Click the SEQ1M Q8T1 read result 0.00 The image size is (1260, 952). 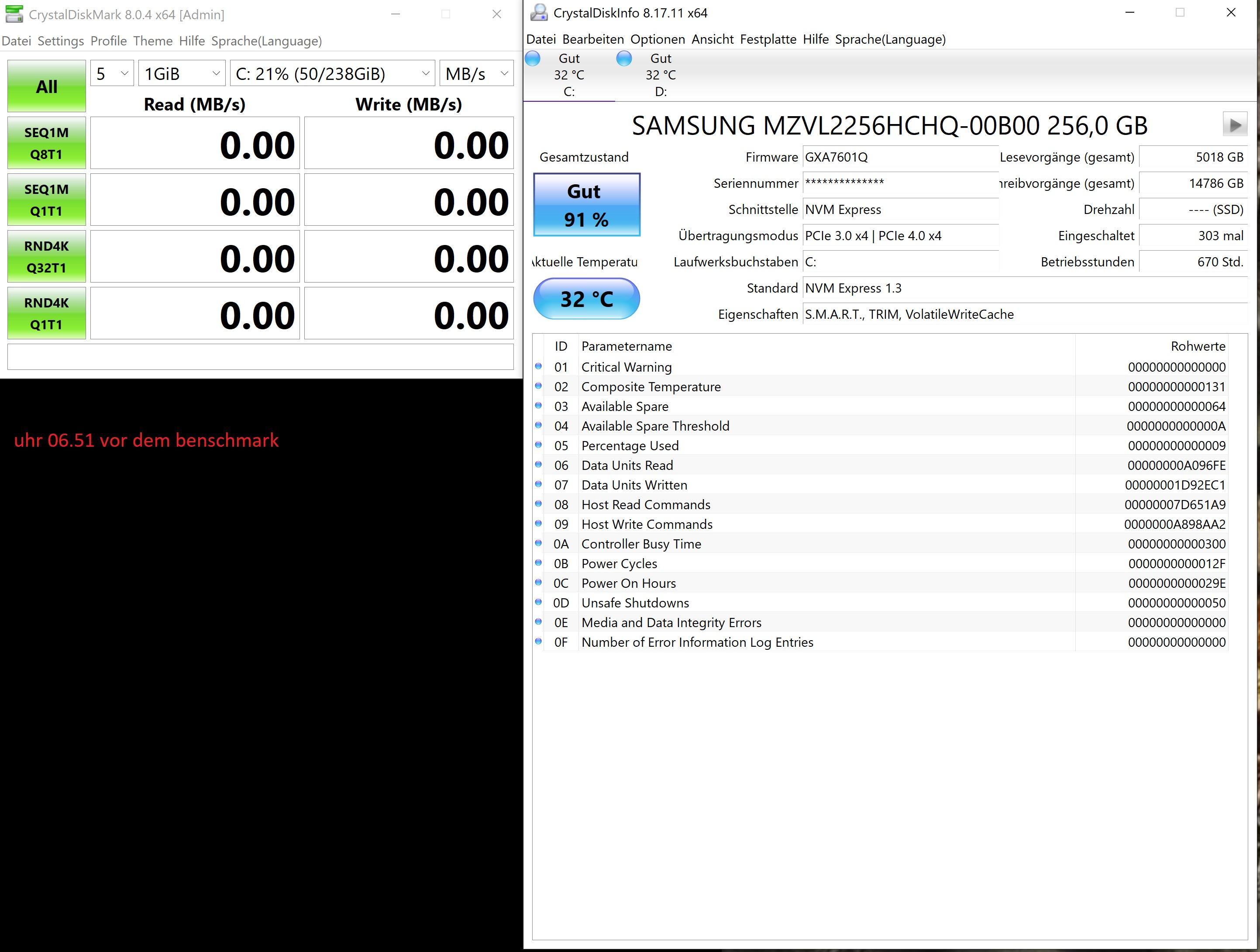[195, 143]
